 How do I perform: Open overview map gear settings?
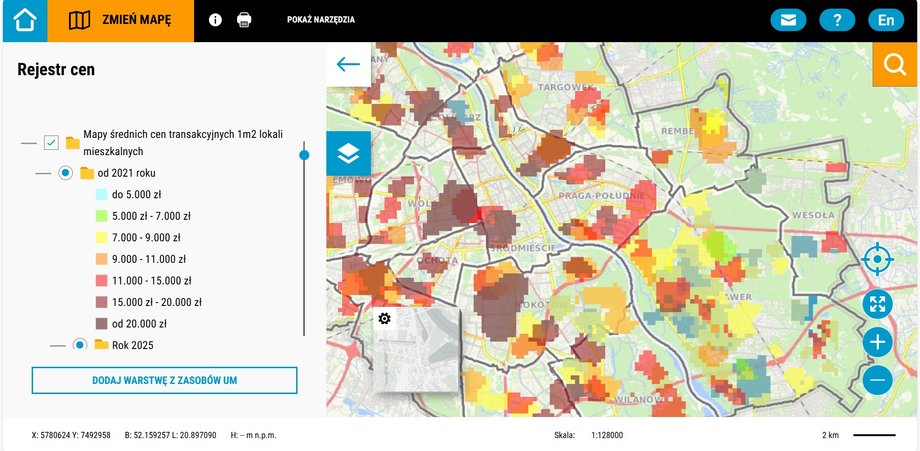click(x=384, y=319)
